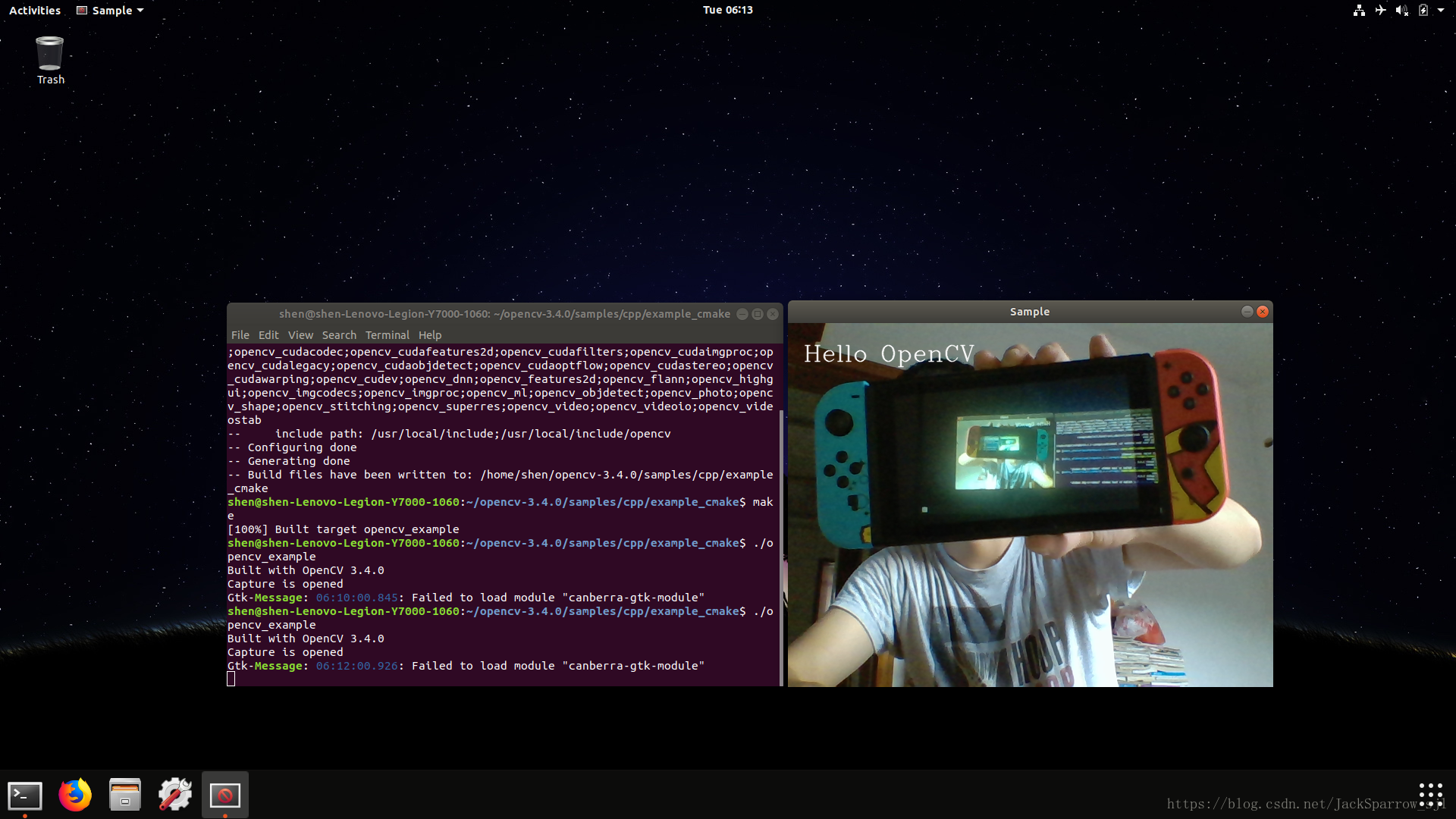The height and width of the screenshot is (819, 1456).
Task: Open the Sample app menu in top bar
Action: pyautogui.click(x=110, y=11)
